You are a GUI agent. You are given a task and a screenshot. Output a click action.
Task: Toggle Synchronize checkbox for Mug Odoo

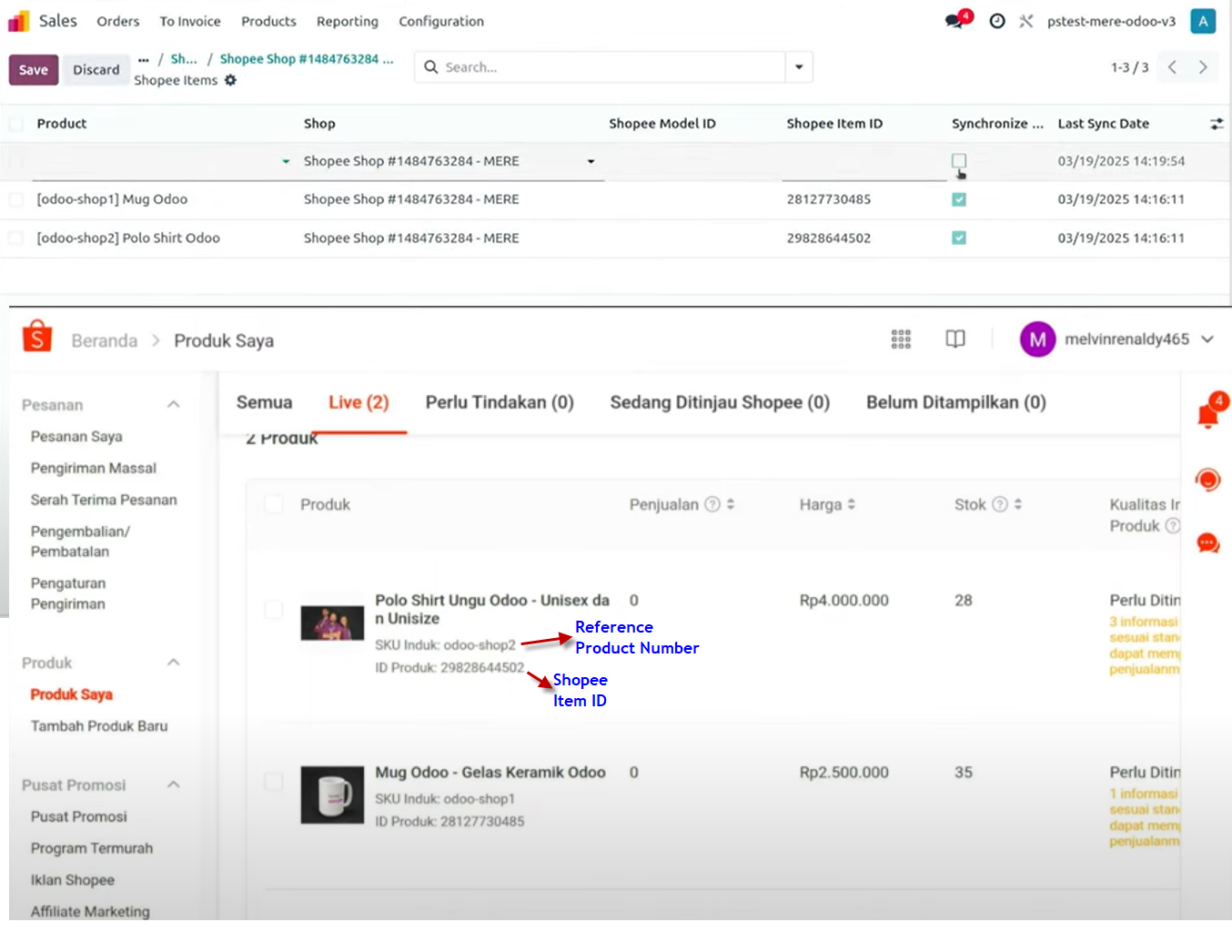click(x=959, y=199)
